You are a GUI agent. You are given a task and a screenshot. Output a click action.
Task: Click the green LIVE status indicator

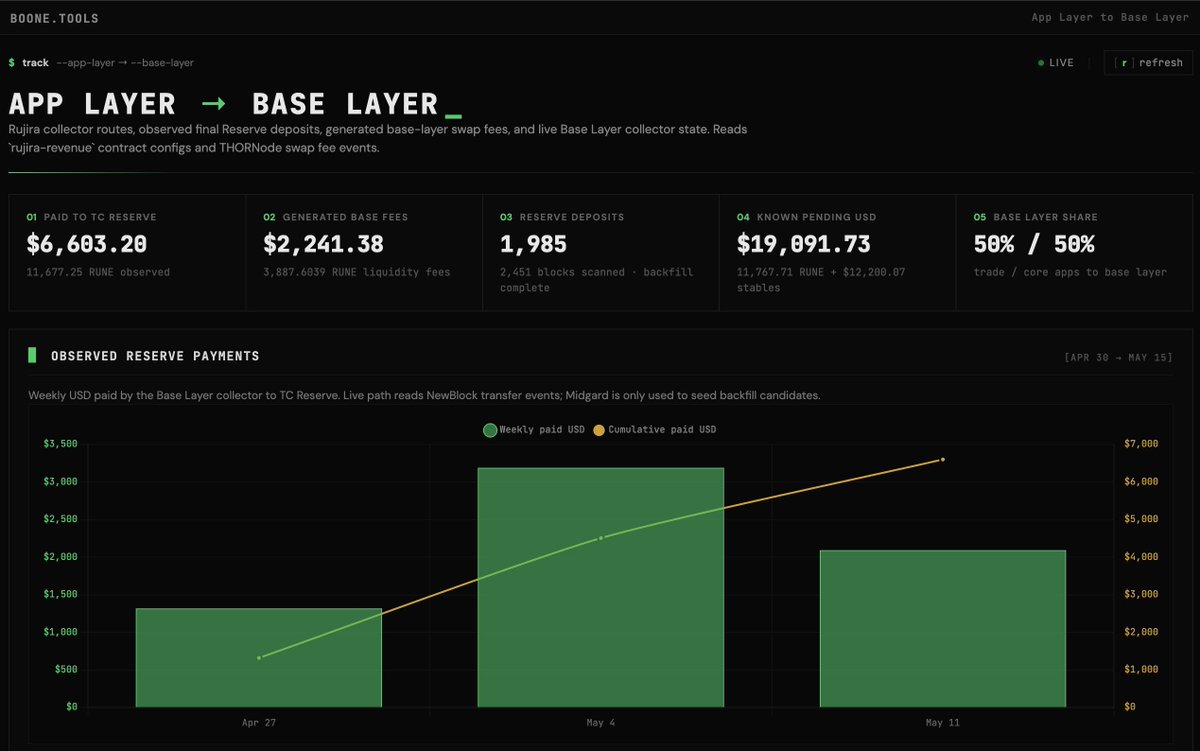[1056, 63]
